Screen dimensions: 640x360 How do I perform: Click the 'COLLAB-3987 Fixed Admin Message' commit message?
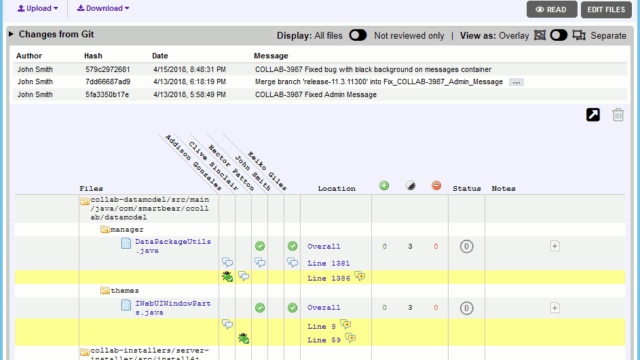316,95
